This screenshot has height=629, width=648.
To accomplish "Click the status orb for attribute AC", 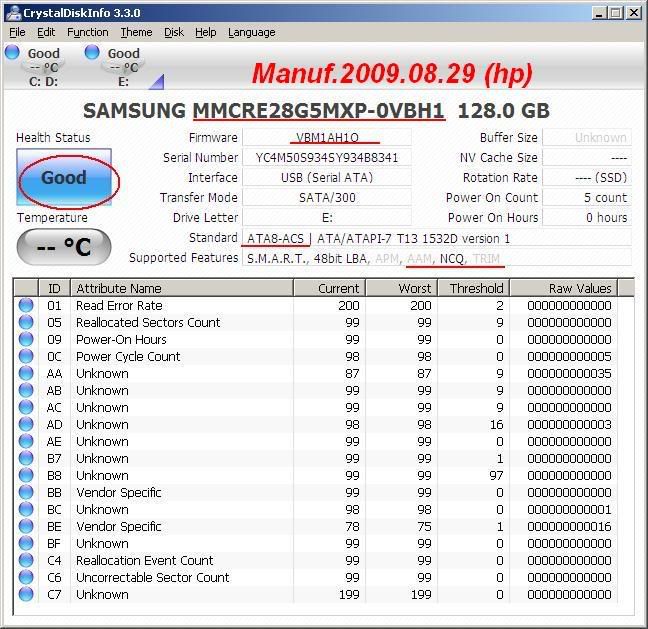I will click(x=26, y=407).
